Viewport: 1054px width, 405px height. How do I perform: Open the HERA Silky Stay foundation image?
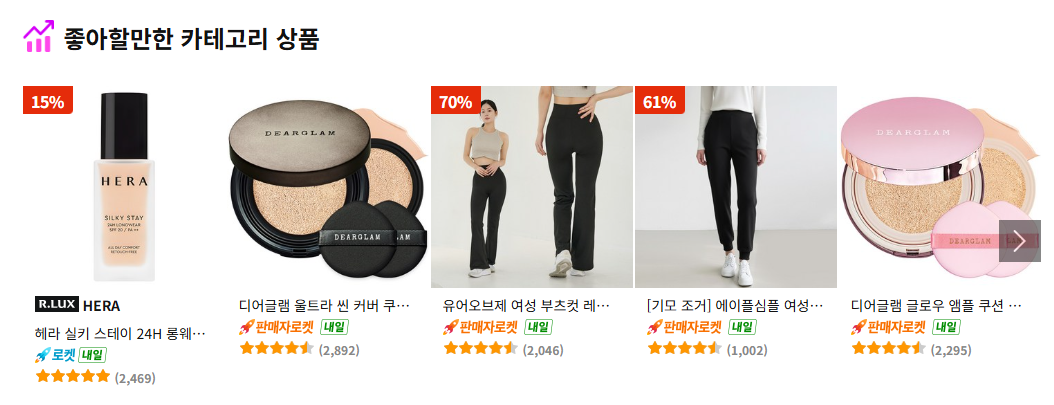pyautogui.click(x=124, y=187)
